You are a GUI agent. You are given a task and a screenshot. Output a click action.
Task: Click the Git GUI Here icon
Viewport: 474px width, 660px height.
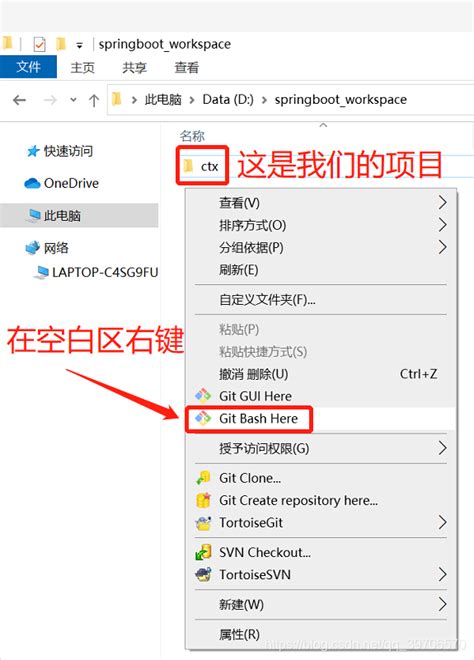click(202, 396)
